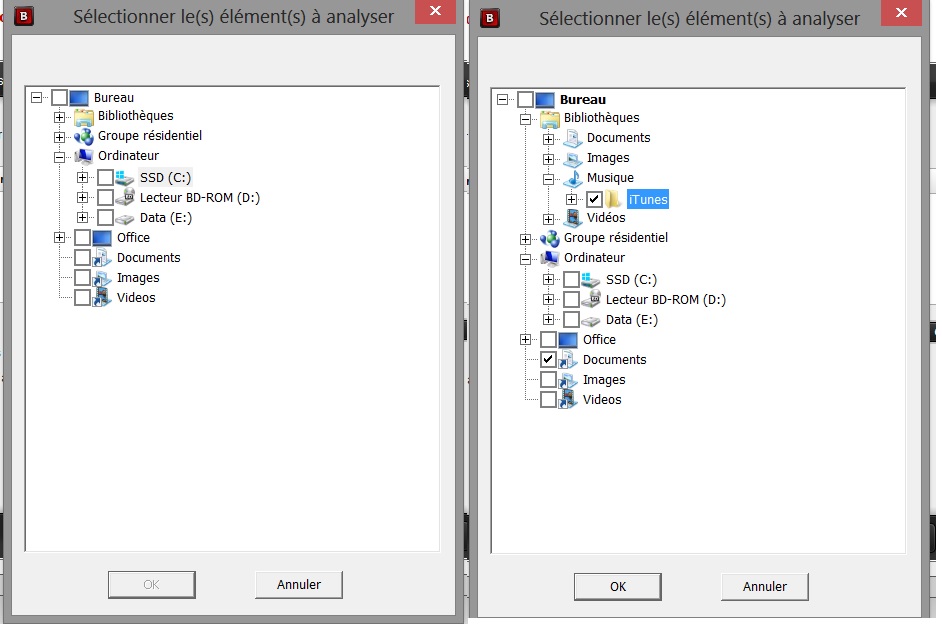Check SSD (C:) checkbox in left window
The width and height of the screenshot is (942, 624).
tap(106, 177)
